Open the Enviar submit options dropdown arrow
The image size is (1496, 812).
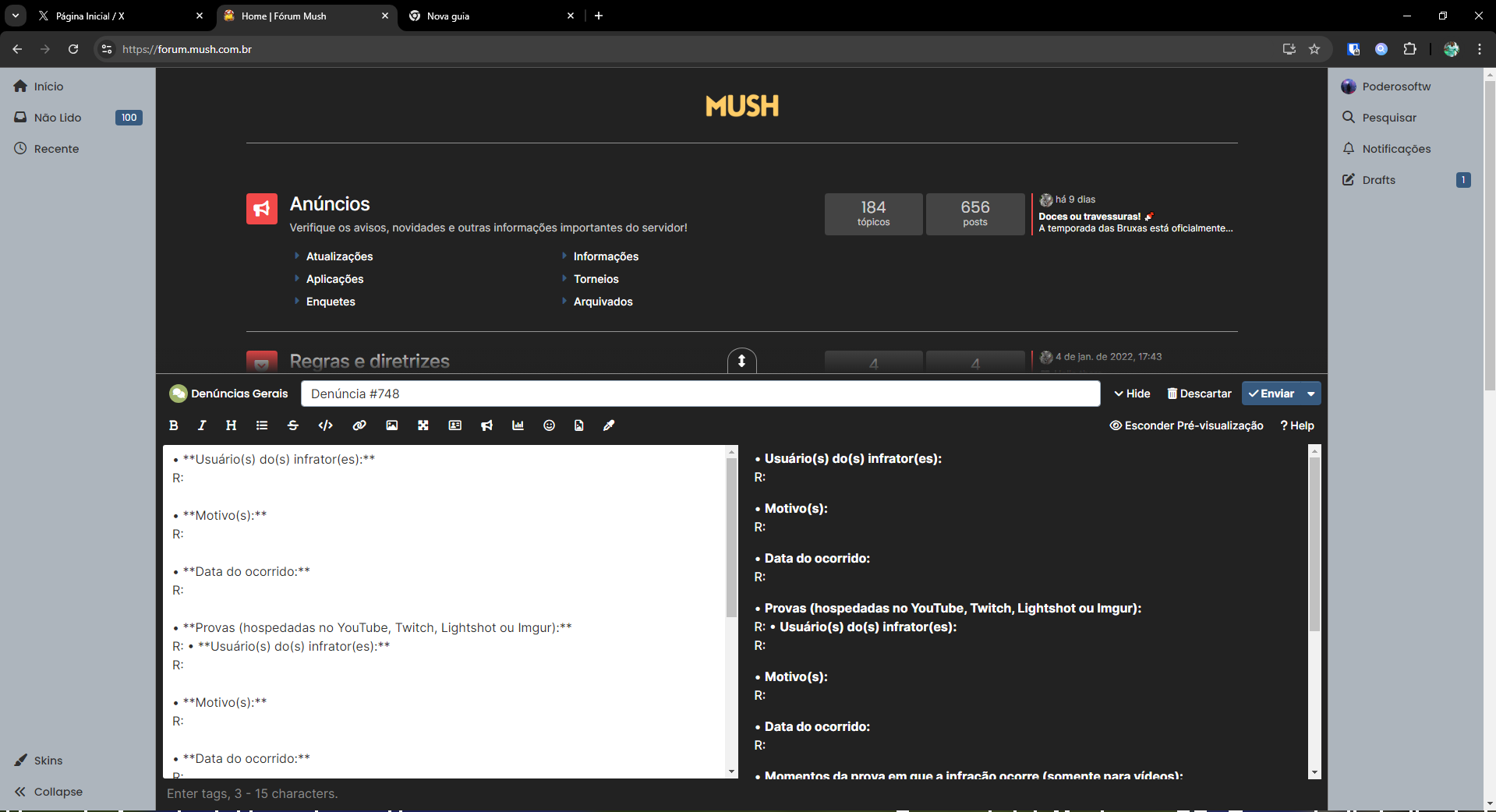pyautogui.click(x=1311, y=394)
